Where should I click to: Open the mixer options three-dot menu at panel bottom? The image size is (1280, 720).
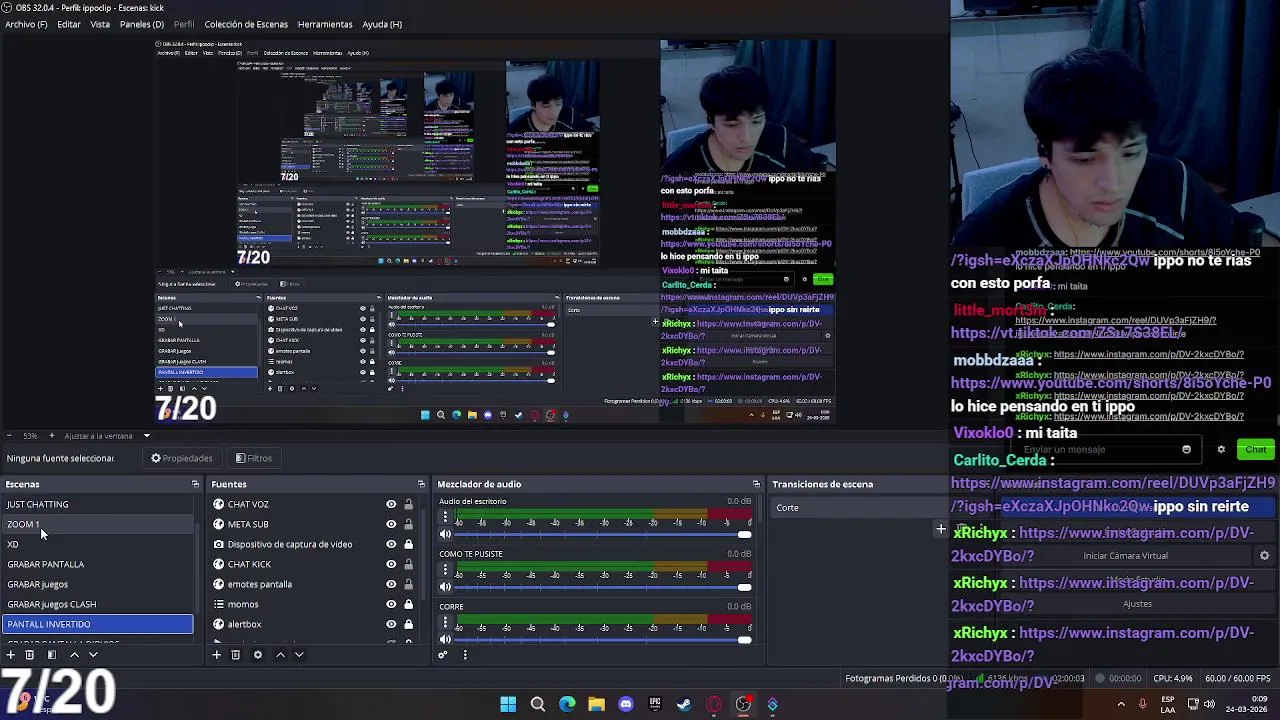pos(465,655)
